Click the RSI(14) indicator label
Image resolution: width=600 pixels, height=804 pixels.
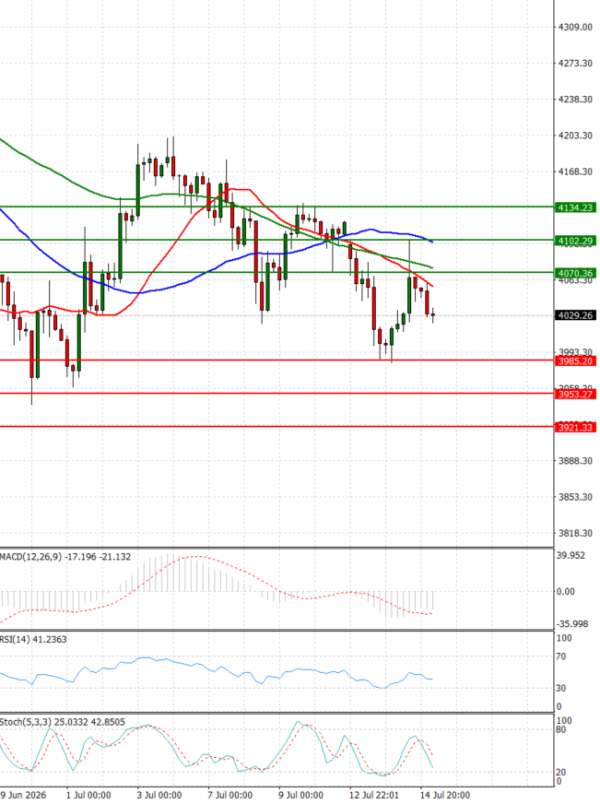(x=14, y=639)
